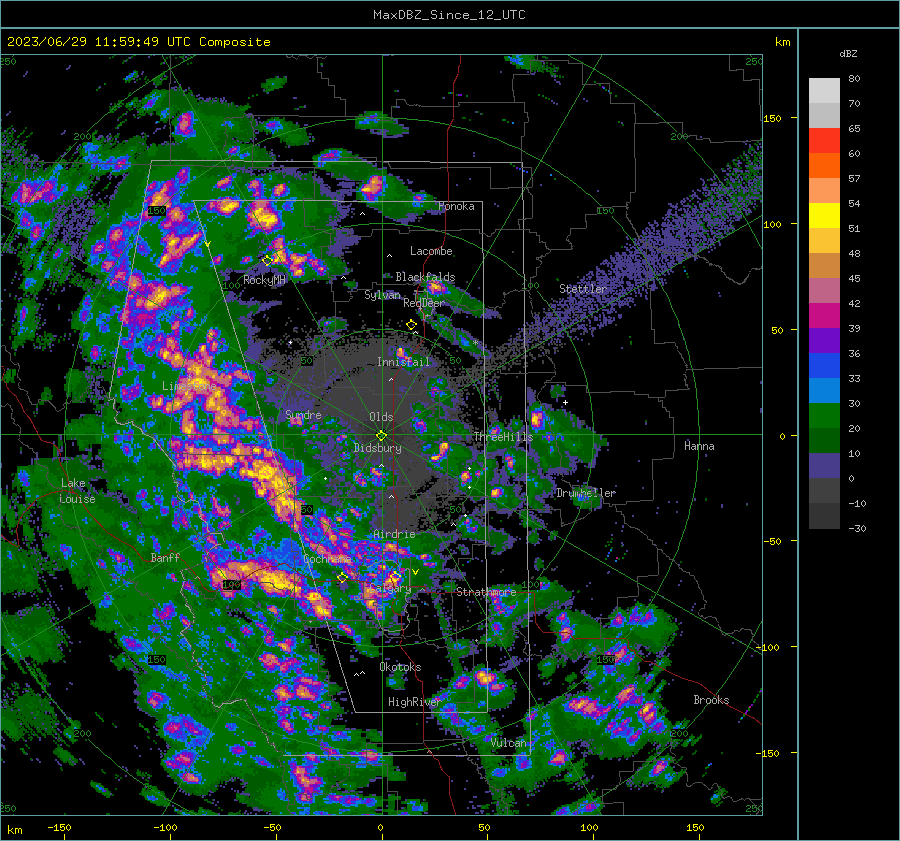The height and width of the screenshot is (841, 900).
Task: Click the yellow diamond marker above Innisfail
Action: [x=411, y=325]
